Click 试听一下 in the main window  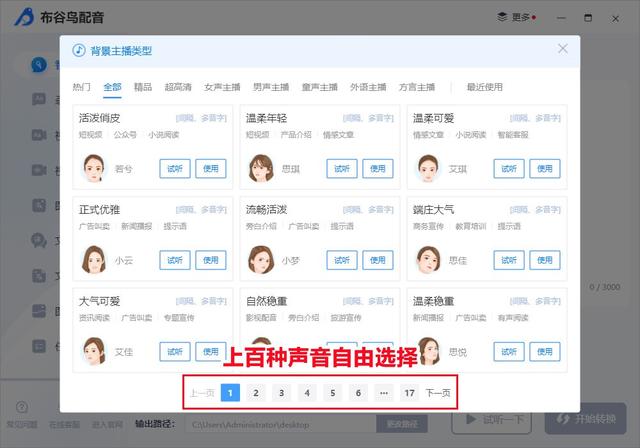[492, 419]
